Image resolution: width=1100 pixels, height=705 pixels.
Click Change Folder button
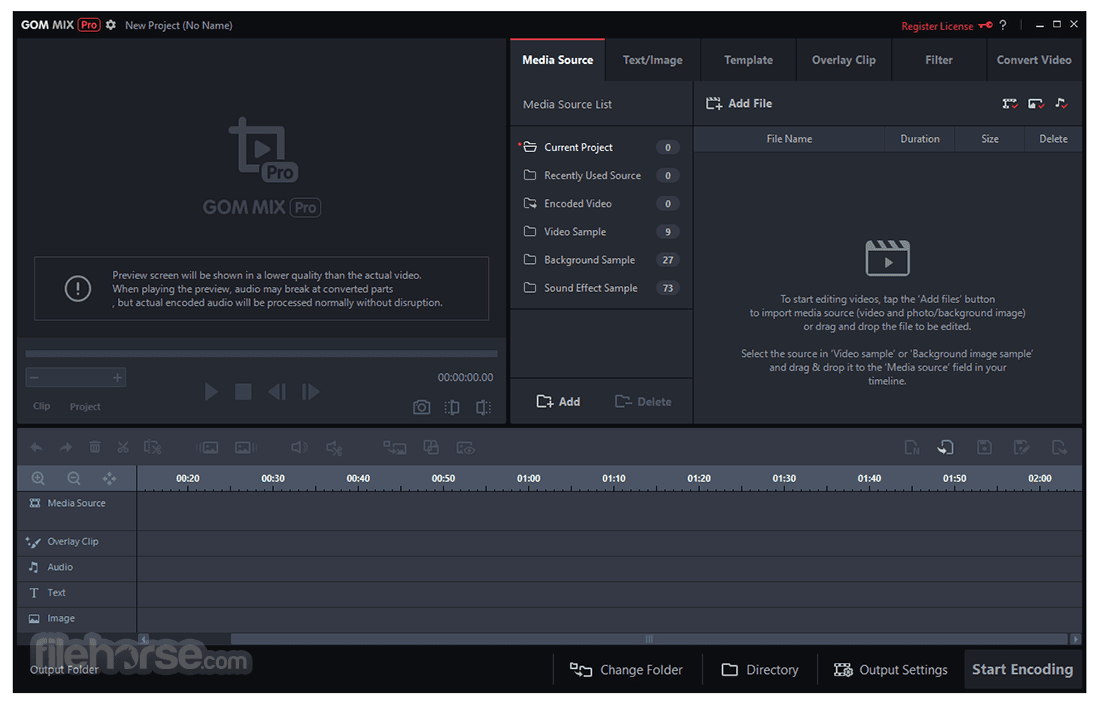tap(626, 670)
